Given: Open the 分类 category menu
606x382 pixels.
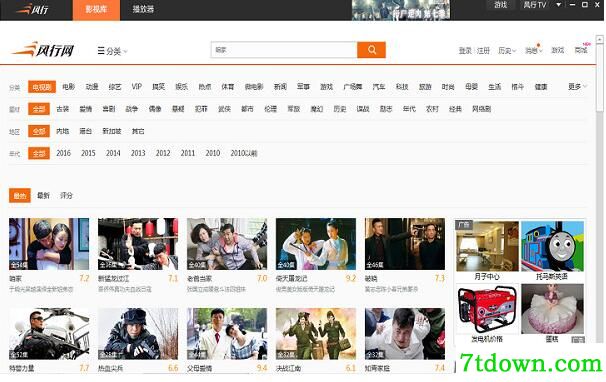Looking at the screenshot, I should click(112, 51).
